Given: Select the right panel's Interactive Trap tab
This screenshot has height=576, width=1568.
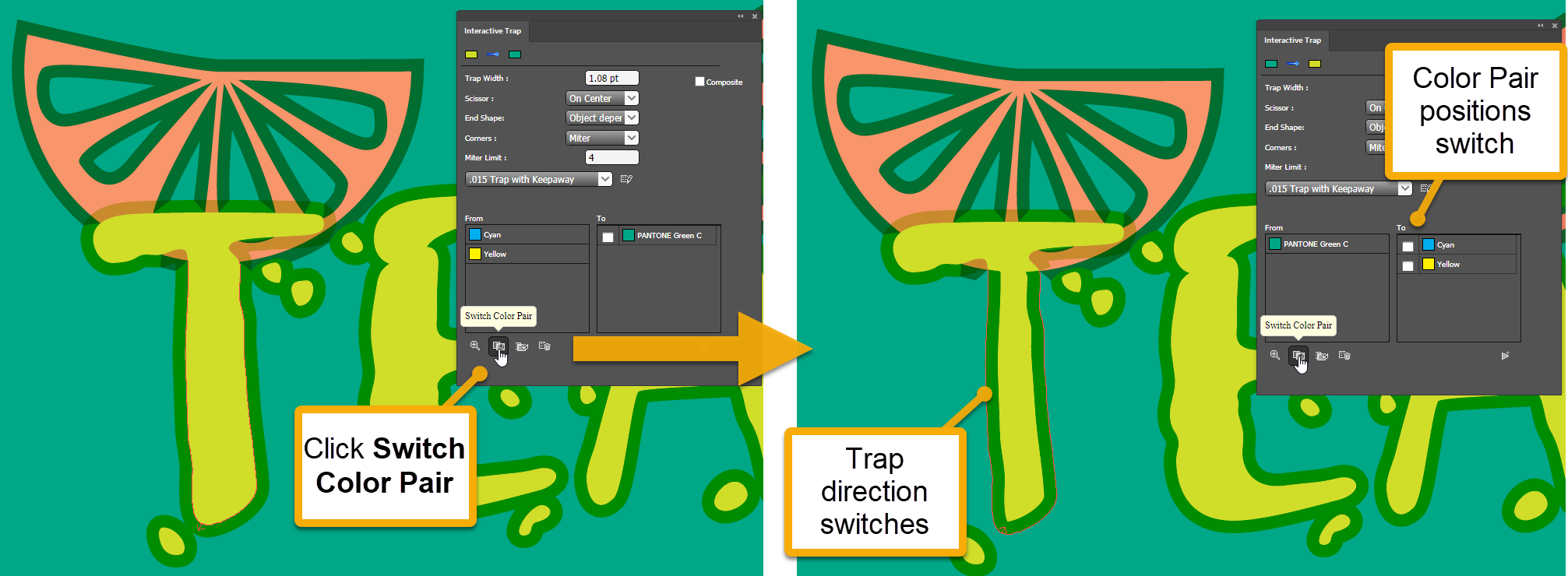Looking at the screenshot, I should point(1292,40).
